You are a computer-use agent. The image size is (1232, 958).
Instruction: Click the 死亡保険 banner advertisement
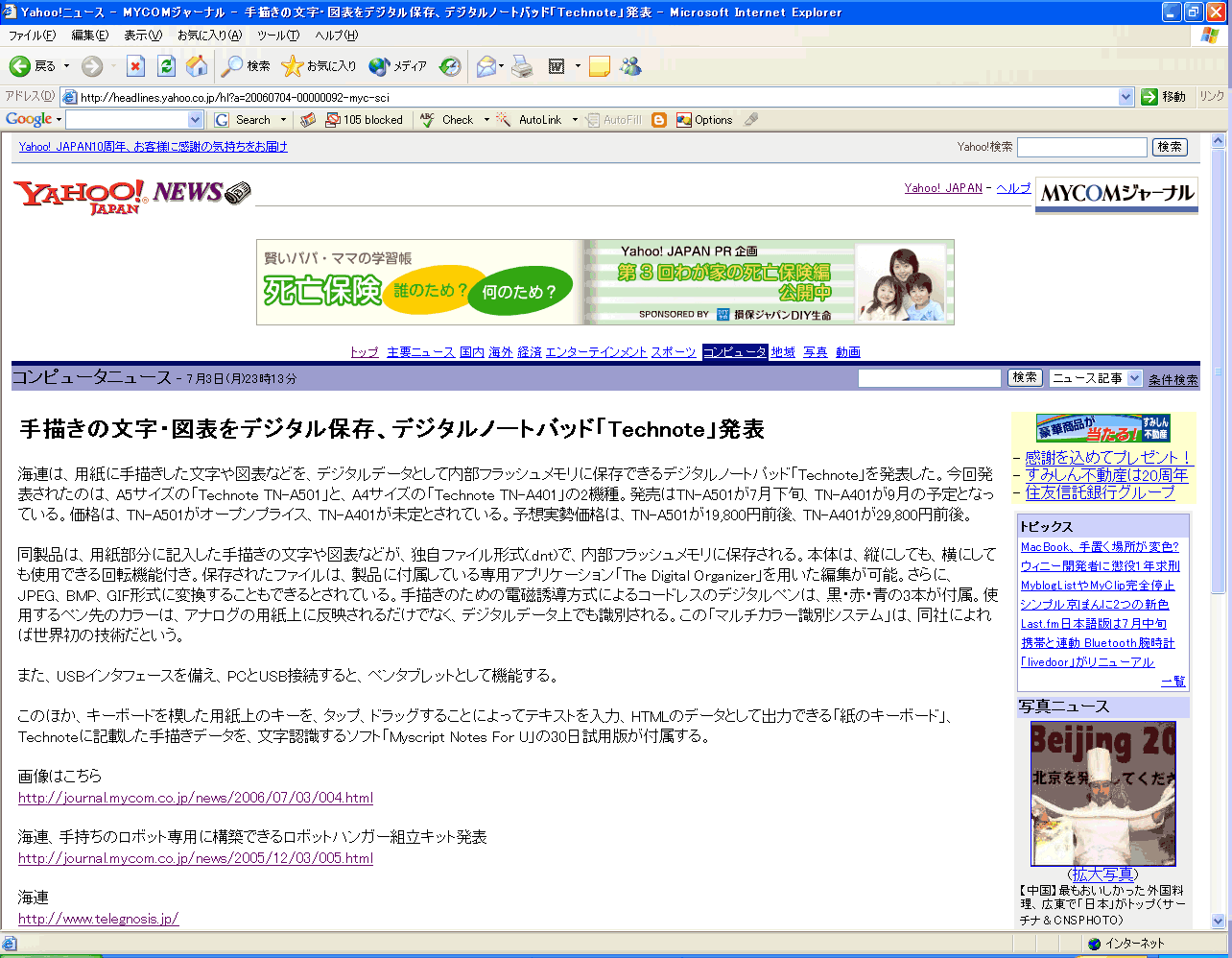coord(605,282)
